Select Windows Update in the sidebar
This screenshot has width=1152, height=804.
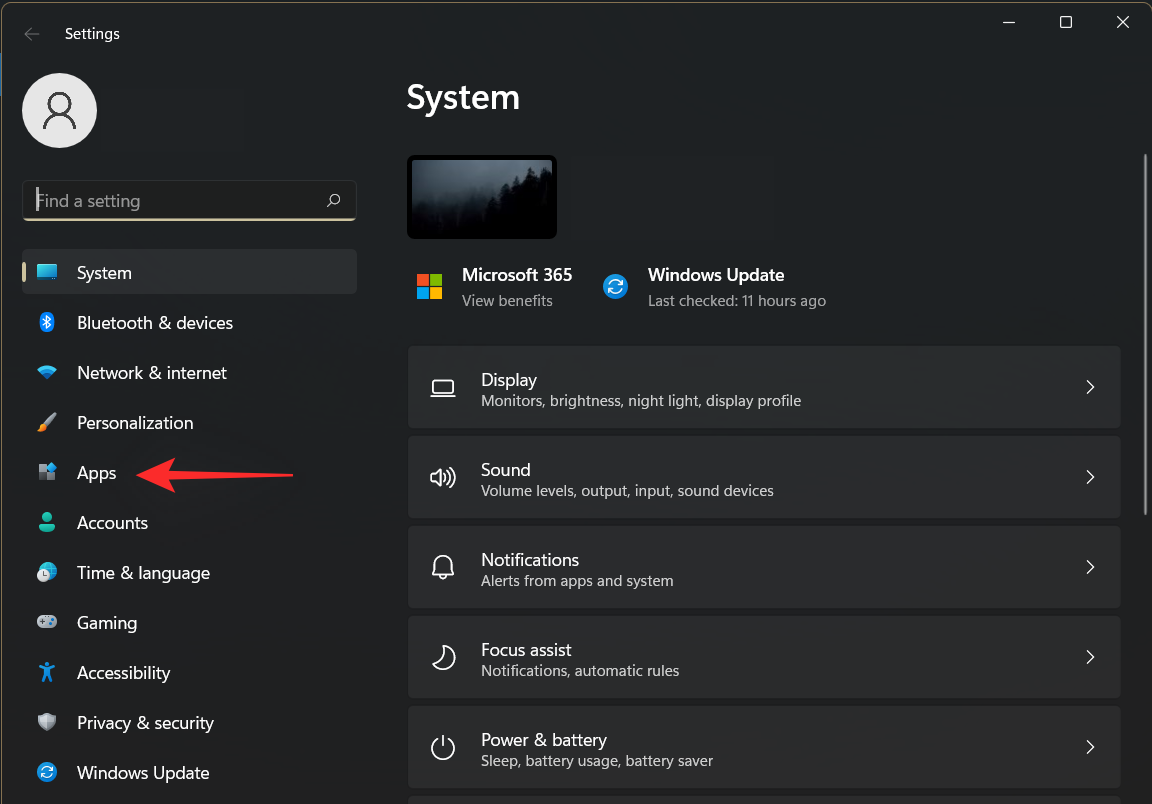pos(142,772)
